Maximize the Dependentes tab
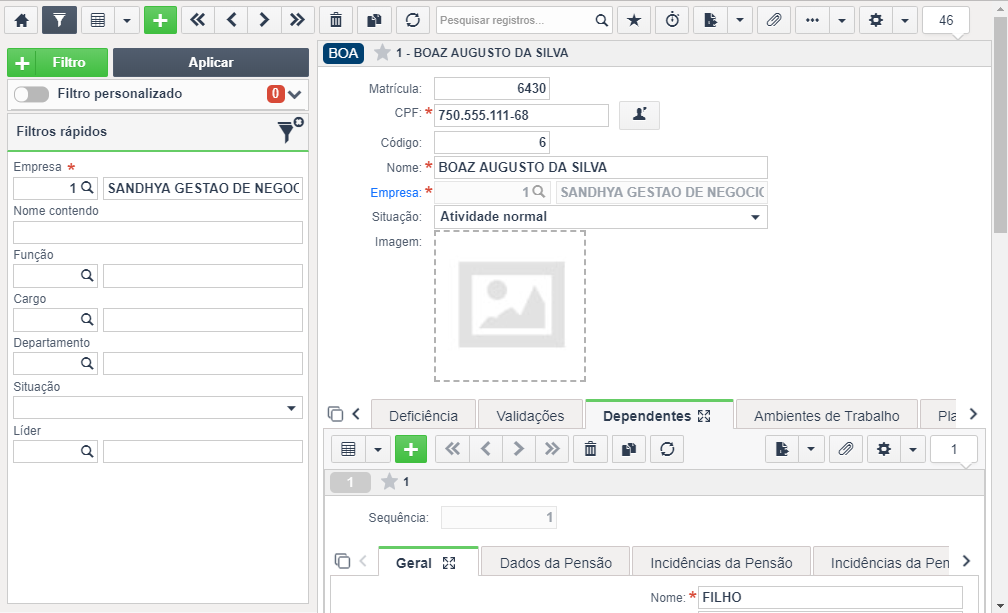The height and width of the screenshot is (613, 1008). tap(705, 416)
